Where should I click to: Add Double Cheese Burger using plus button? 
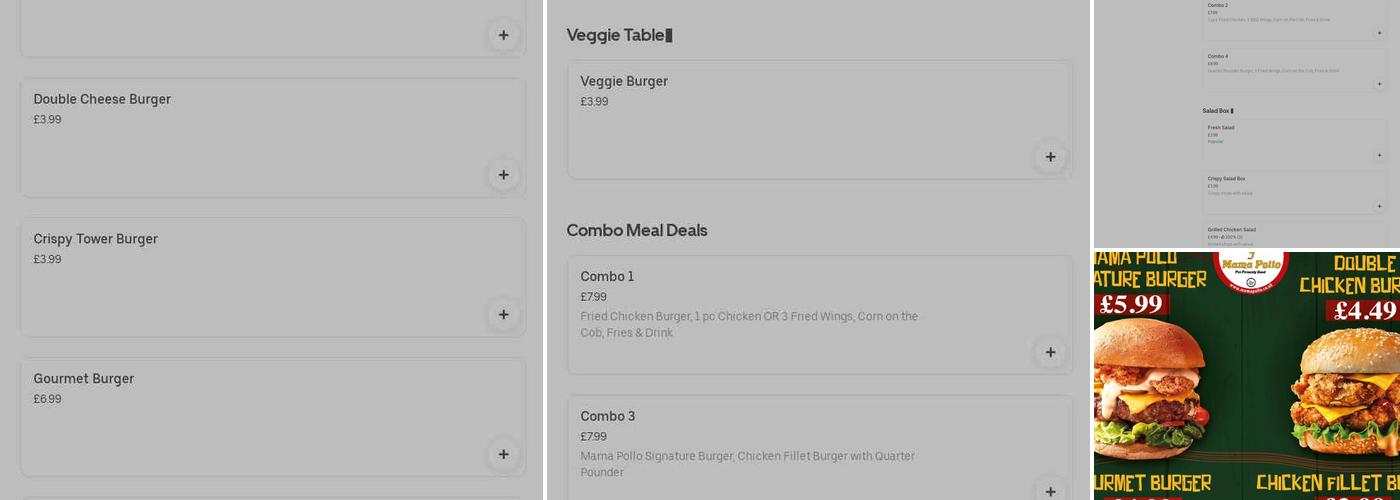[x=503, y=175]
